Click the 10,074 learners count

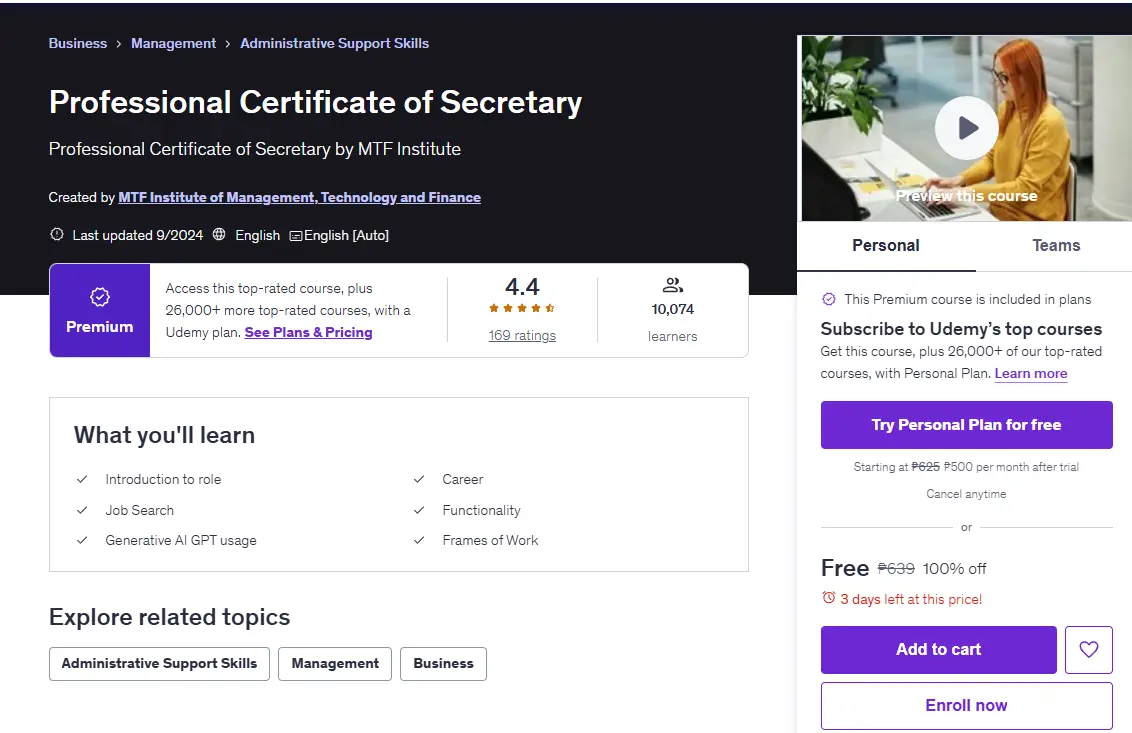pos(672,309)
